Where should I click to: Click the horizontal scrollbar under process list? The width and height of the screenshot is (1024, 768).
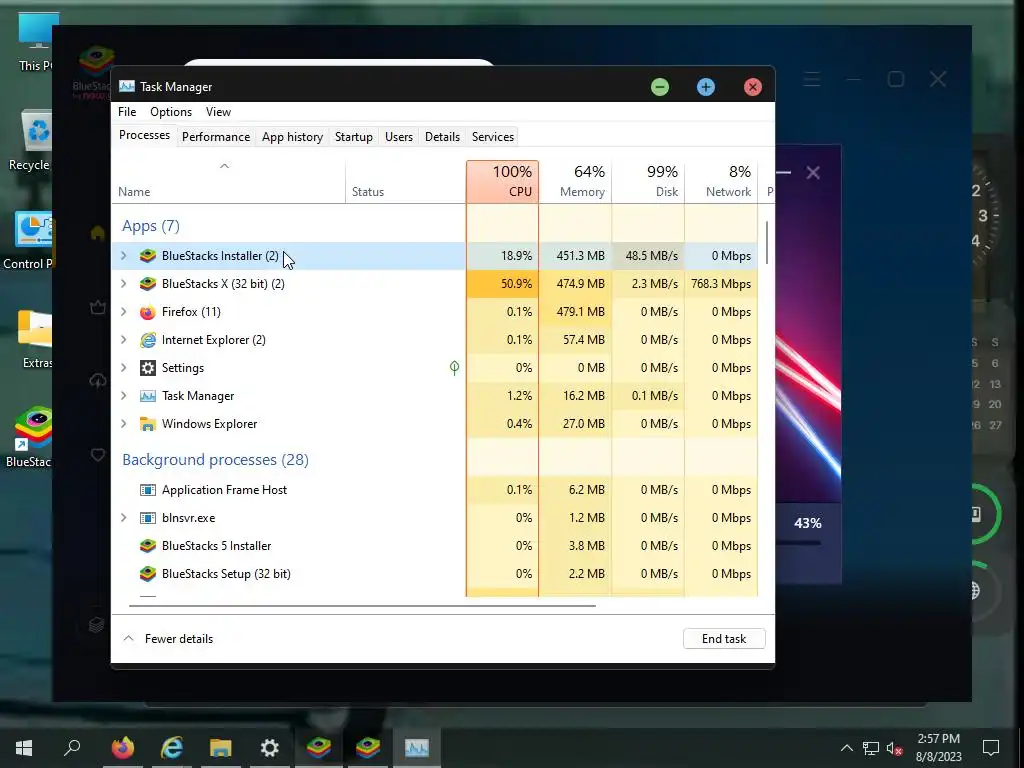362,605
